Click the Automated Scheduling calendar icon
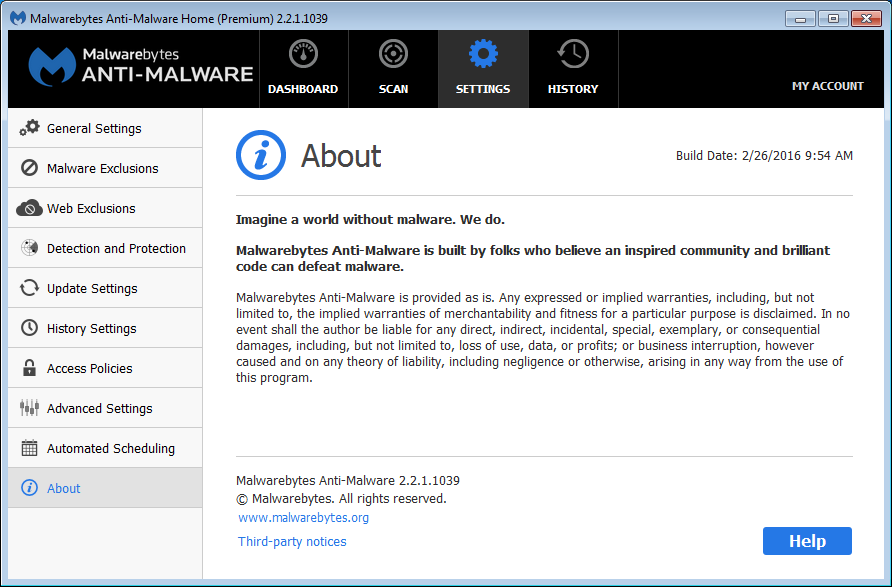The width and height of the screenshot is (892, 587). (30, 448)
